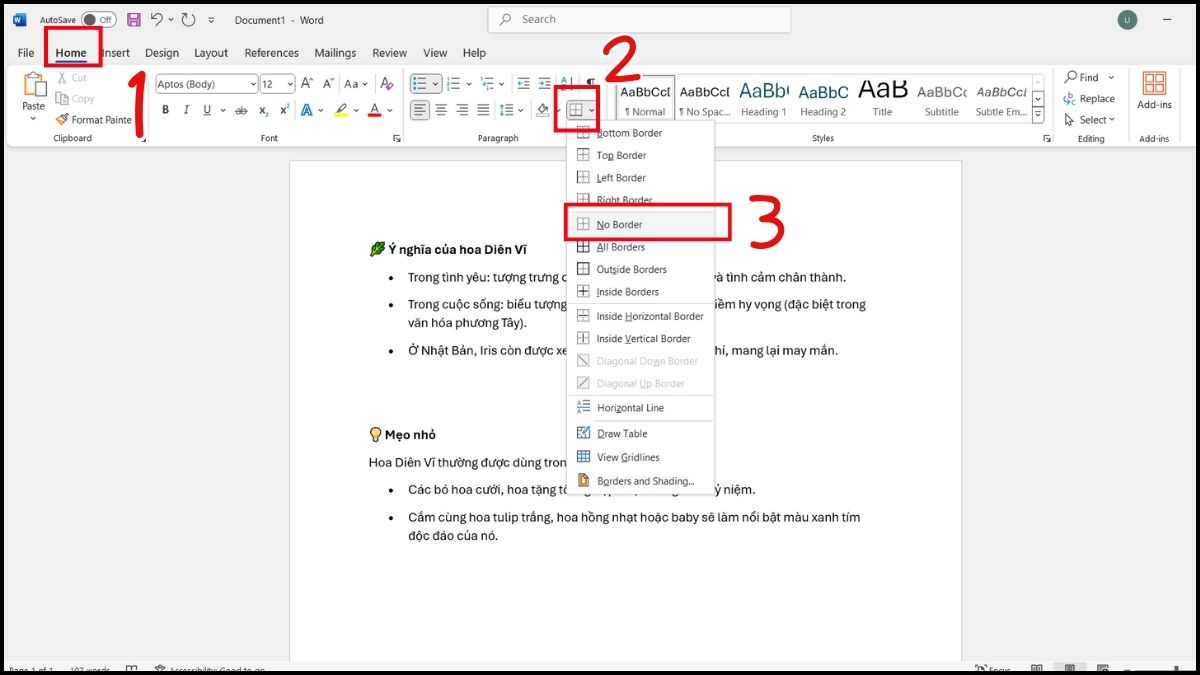Open the font name dropdown Aptos (Body)

point(206,85)
